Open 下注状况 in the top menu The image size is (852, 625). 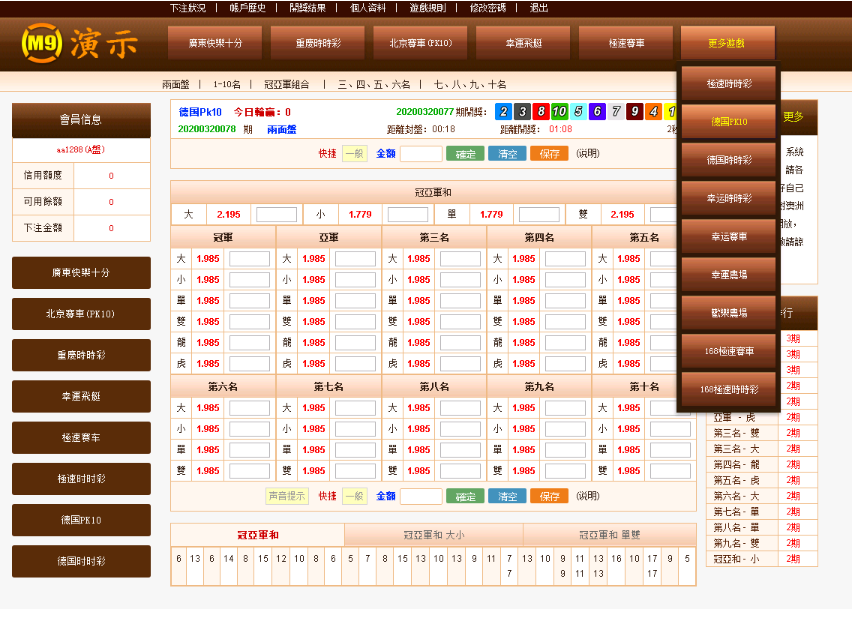(188, 7)
